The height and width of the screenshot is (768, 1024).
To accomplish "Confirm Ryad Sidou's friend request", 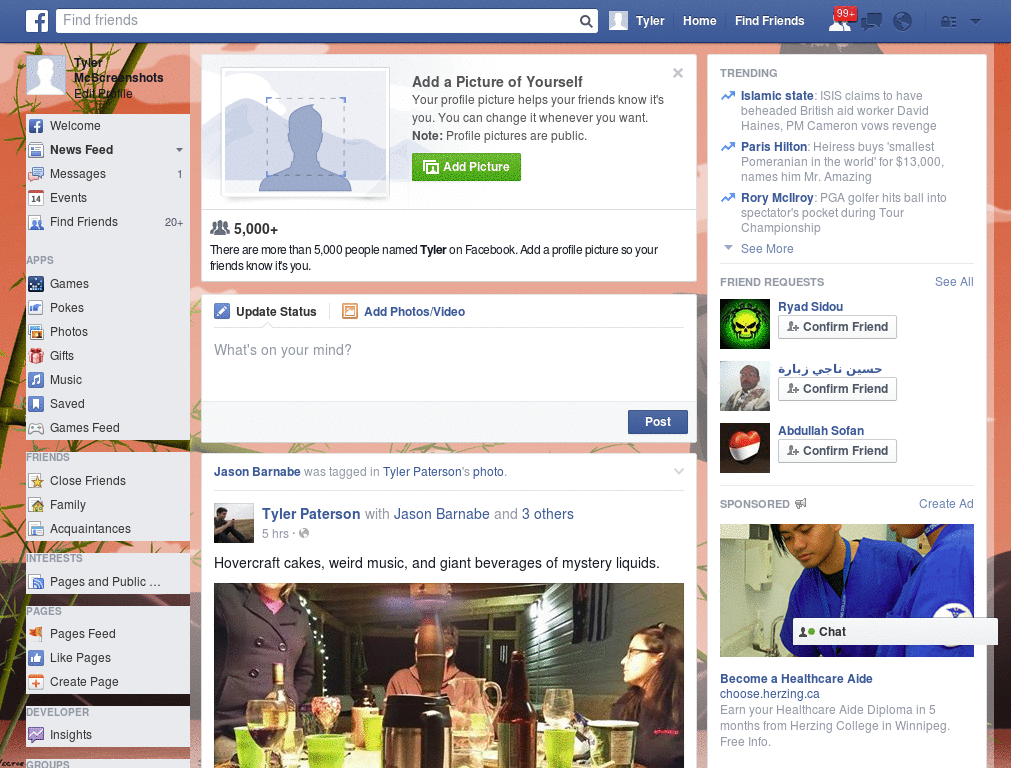I will point(837,327).
